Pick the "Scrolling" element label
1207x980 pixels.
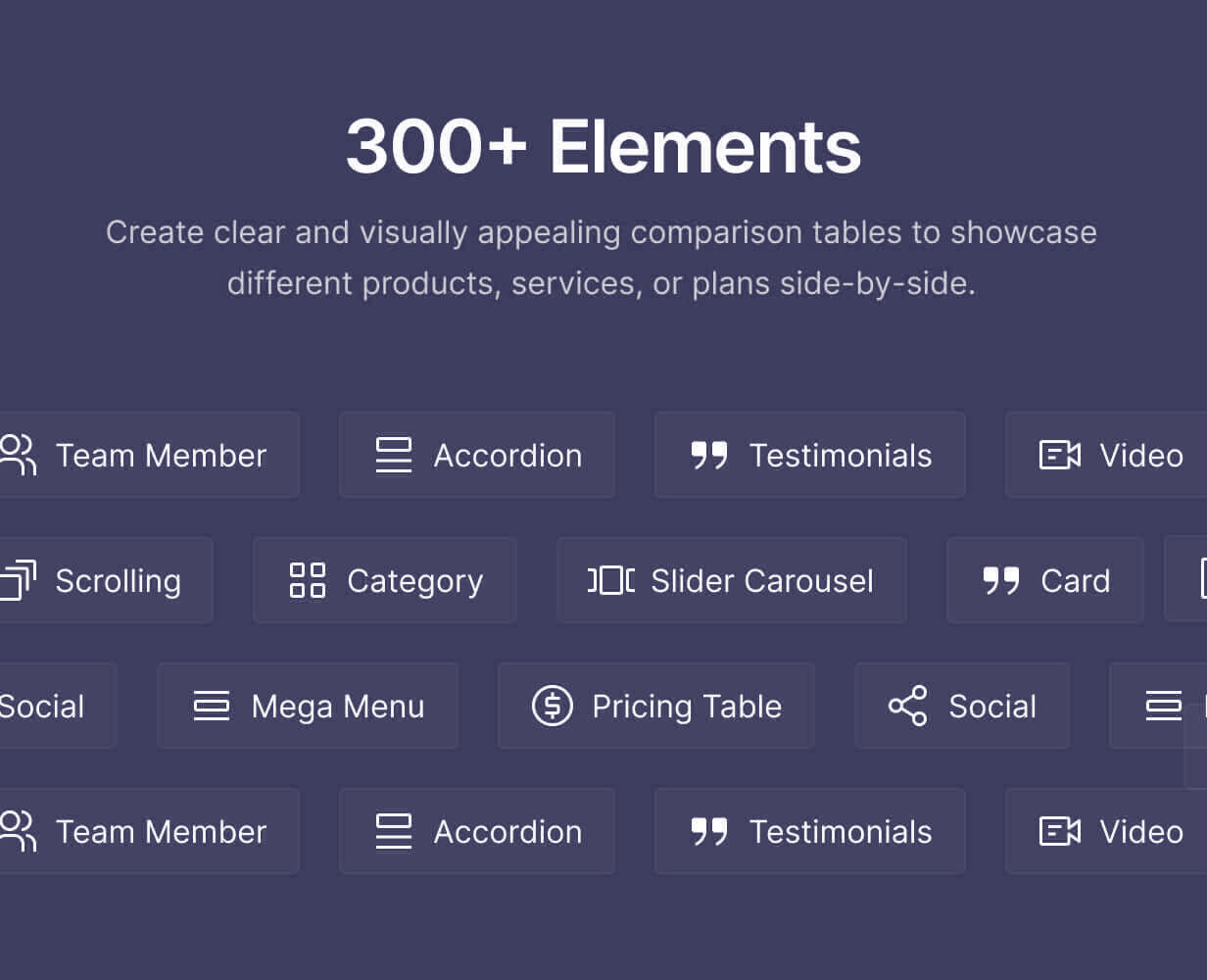pos(119,580)
